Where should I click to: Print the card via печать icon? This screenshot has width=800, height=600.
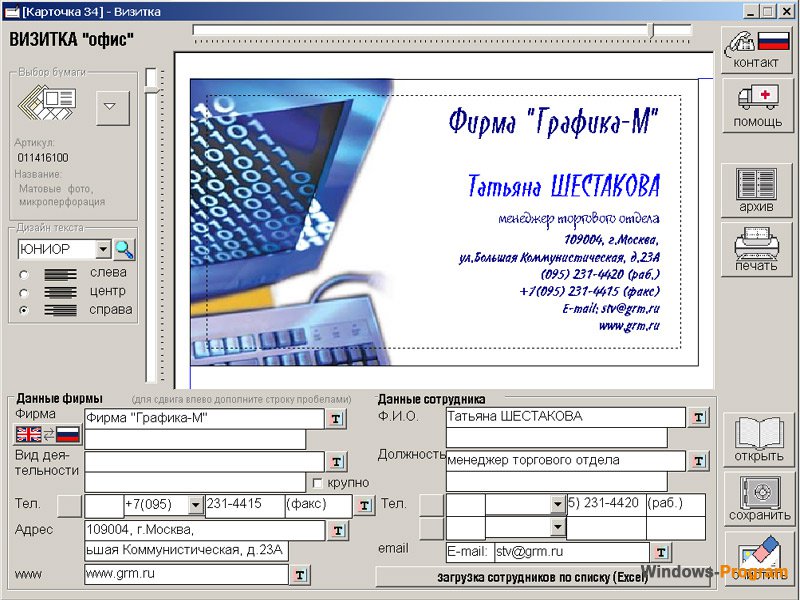pyautogui.click(x=755, y=248)
